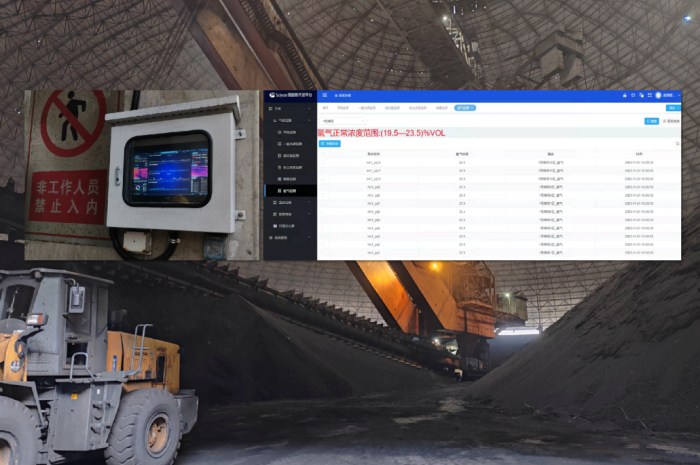Click the hamburger menu collapse icon
Image resolution: width=700 pixels, height=465 pixels.
324,95
